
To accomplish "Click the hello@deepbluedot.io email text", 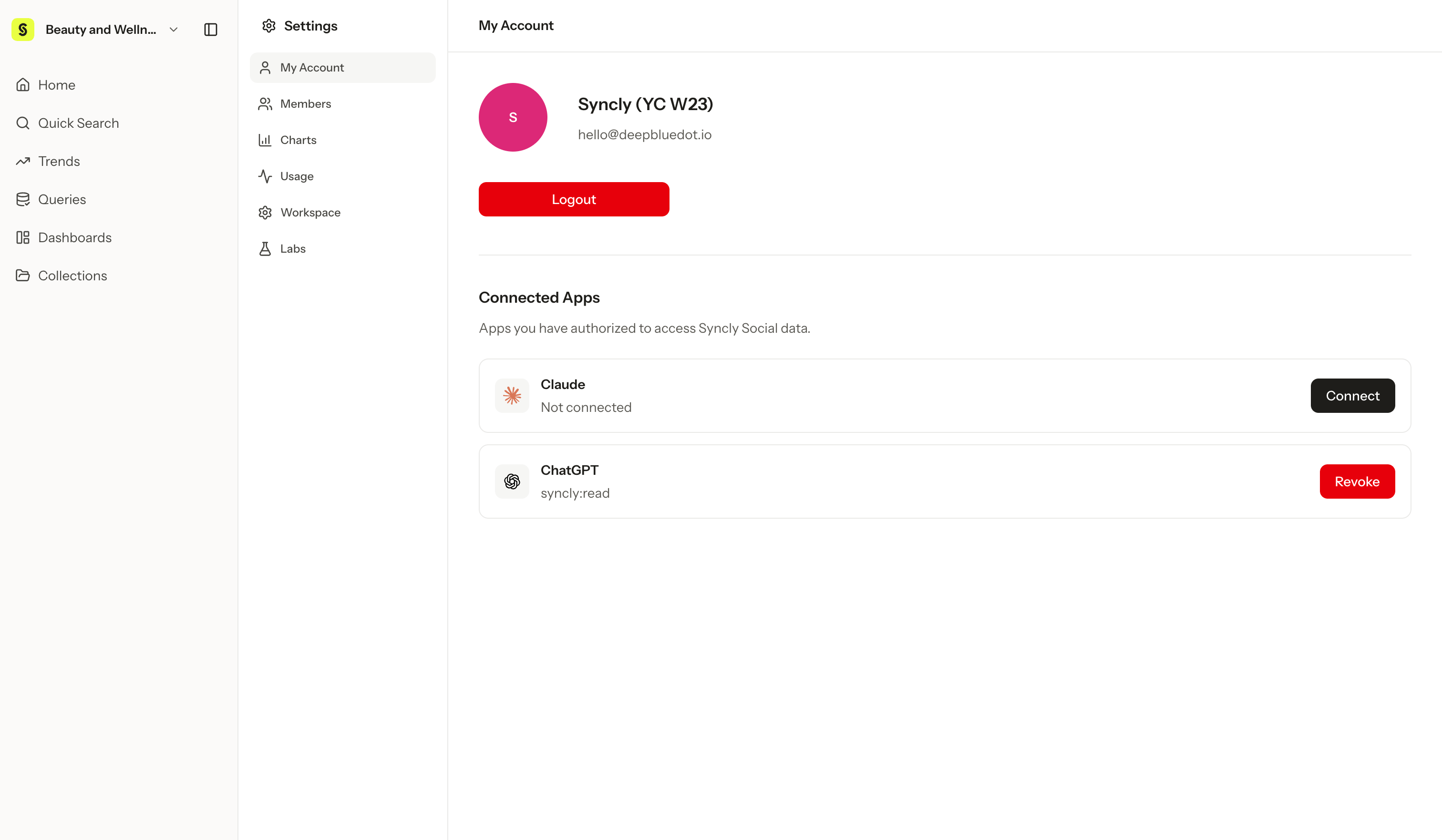I will [x=645, y=135].
